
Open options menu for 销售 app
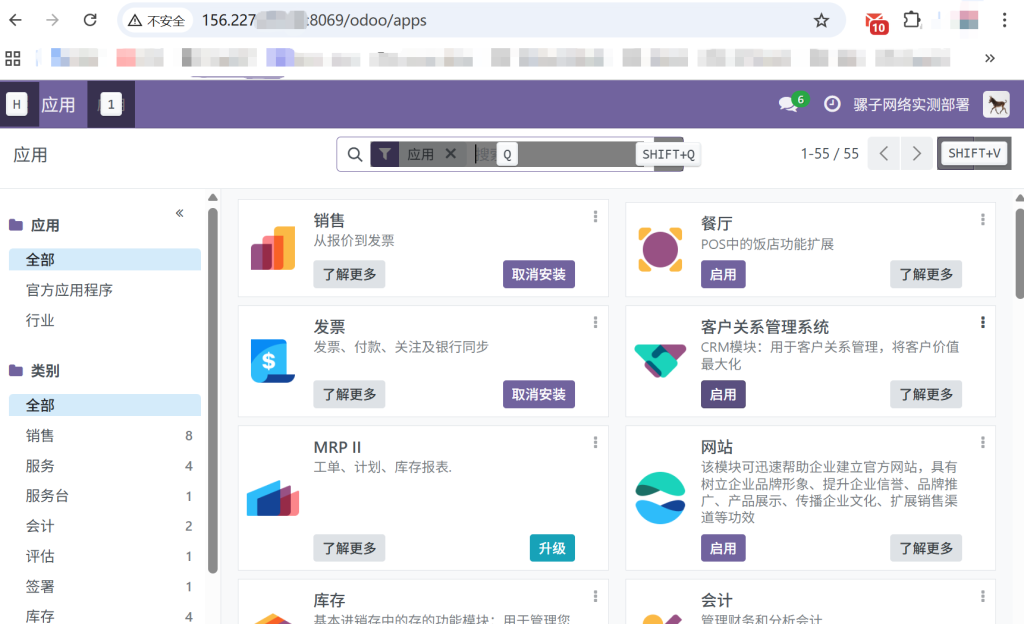click(x=595, y=217)
